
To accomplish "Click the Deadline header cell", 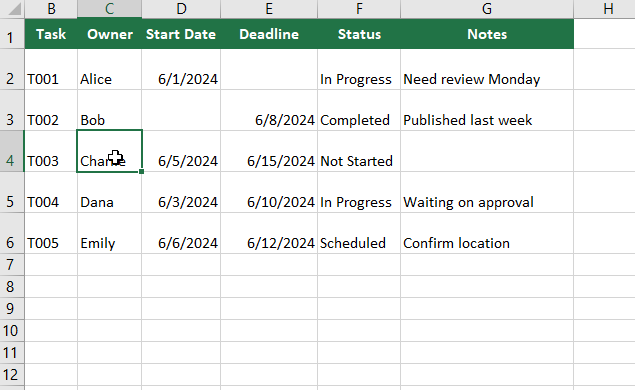I will 269,34.
